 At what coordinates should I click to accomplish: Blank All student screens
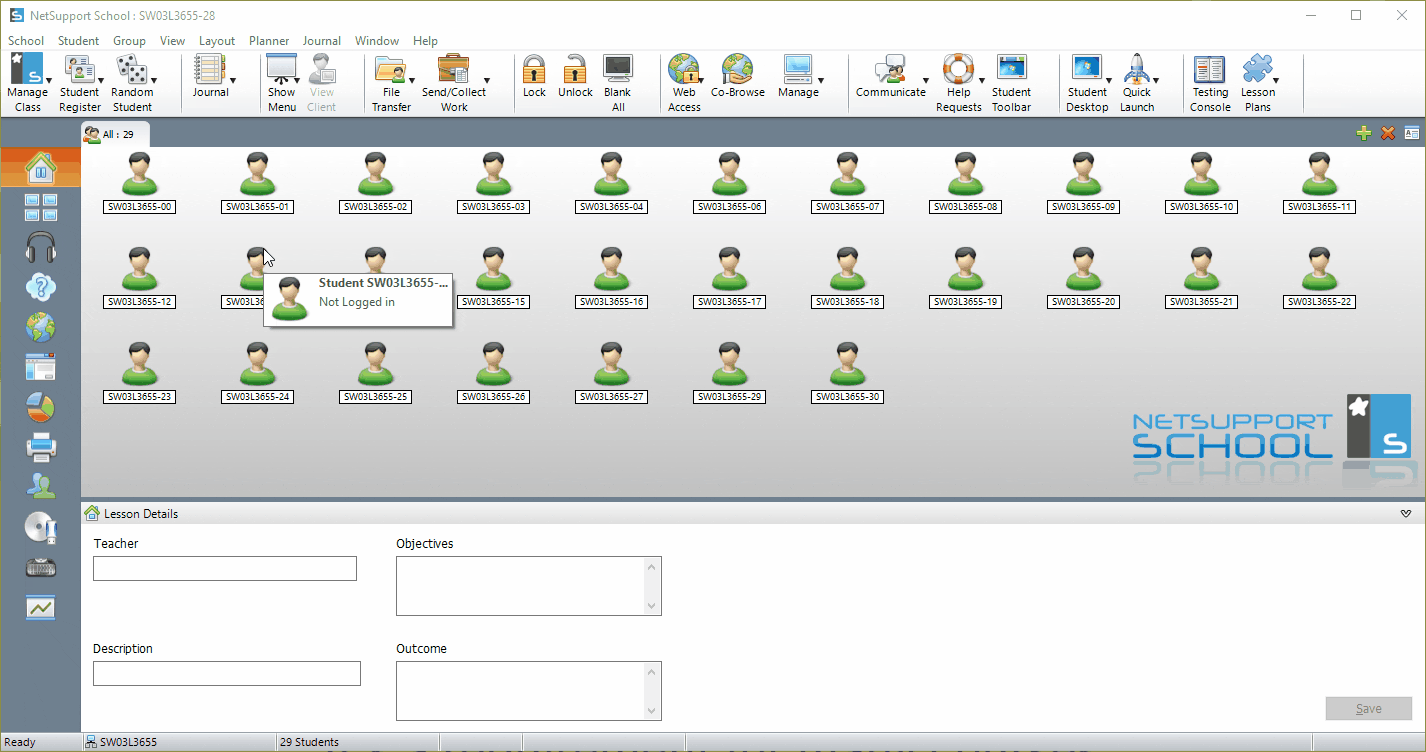click(617, 69)
